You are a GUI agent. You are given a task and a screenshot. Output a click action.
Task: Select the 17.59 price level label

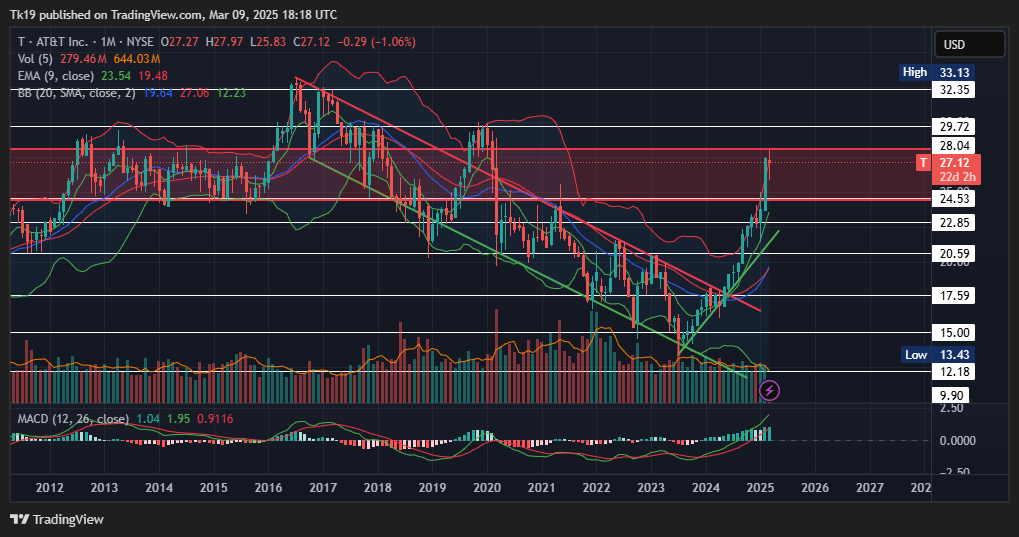click(x=954, y=295)
